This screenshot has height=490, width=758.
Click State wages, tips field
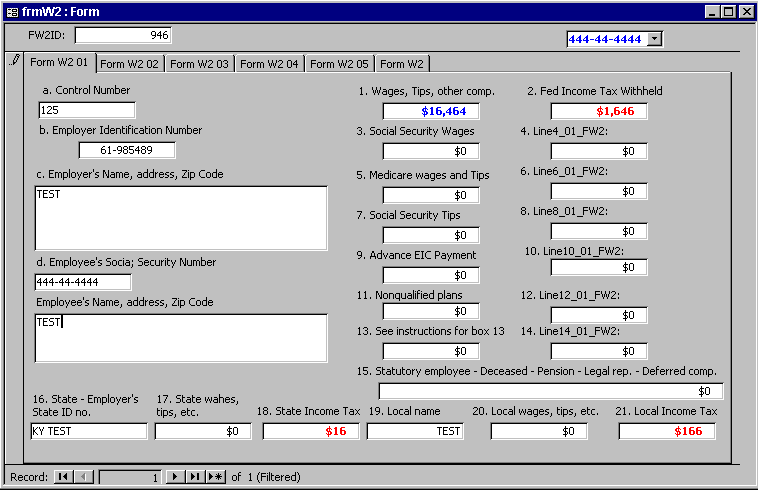click(x=203, y=431)
